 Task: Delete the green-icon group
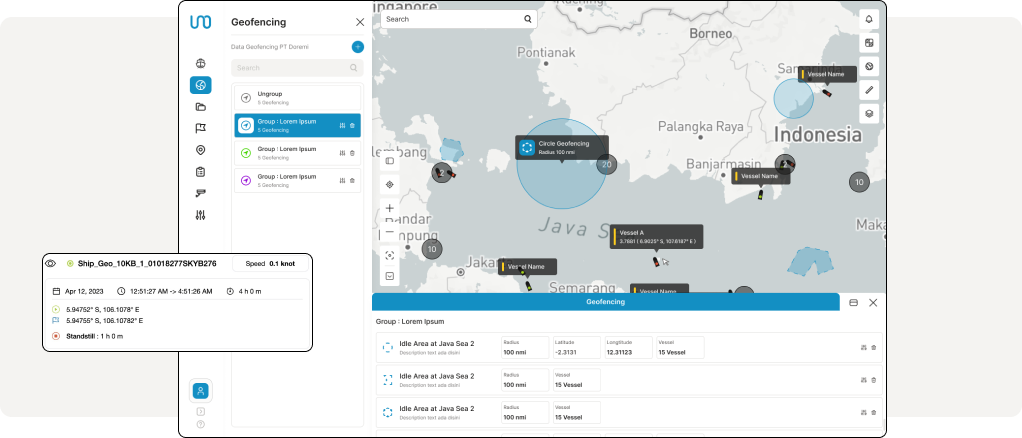[x=353, y=153]
